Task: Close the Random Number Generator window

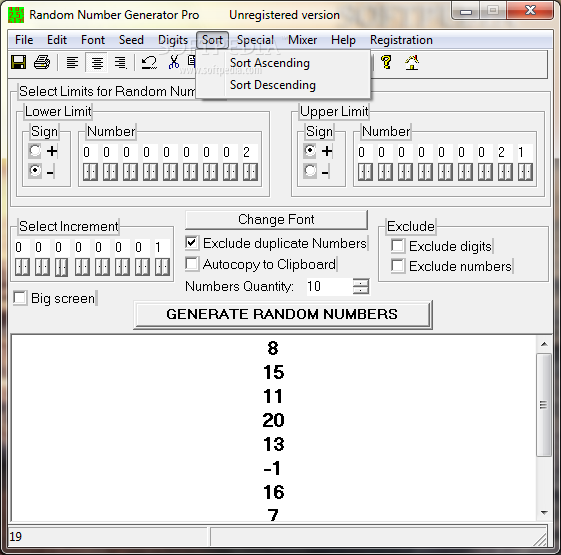Action: click(530, 11)
